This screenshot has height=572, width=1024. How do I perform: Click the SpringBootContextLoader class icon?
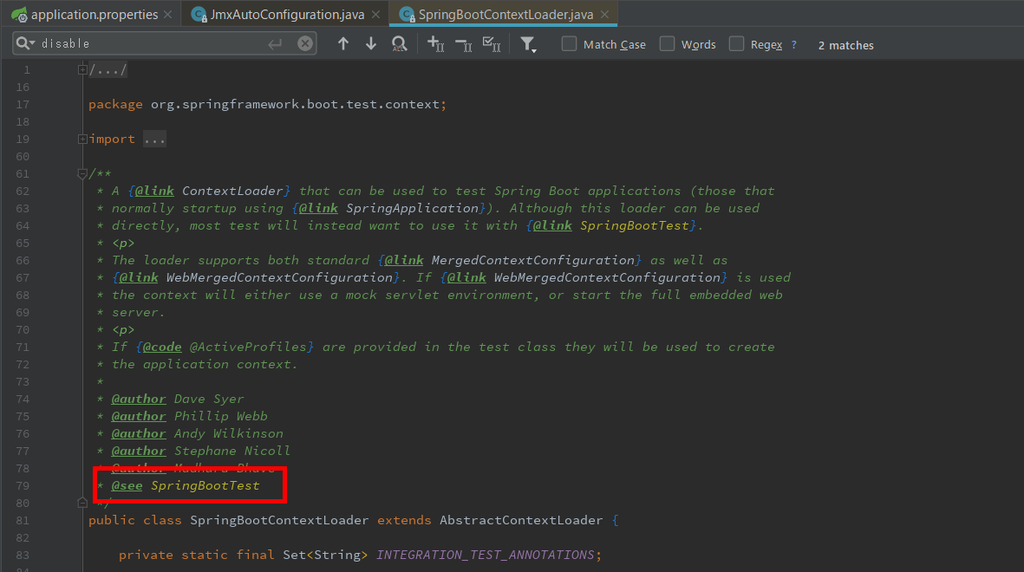(x=407, y=14)
